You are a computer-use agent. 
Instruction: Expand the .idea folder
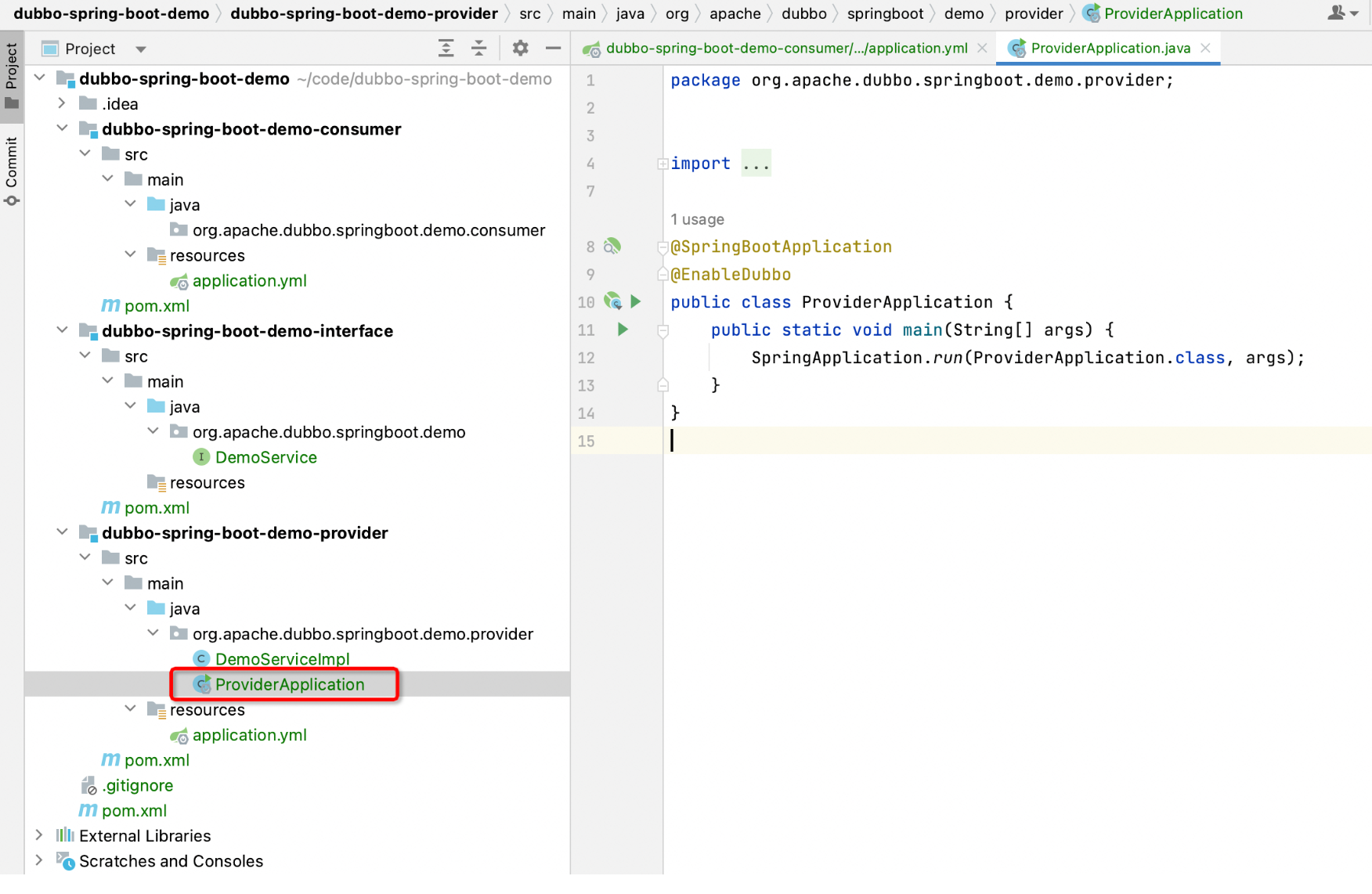point(62,103)
